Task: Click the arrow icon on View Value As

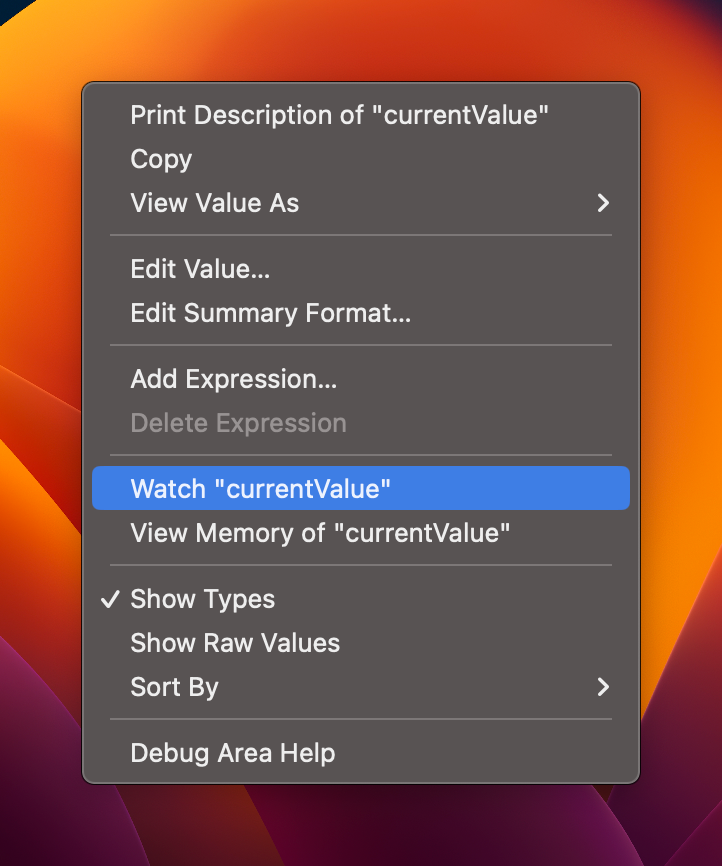Action: pos(602,203)
